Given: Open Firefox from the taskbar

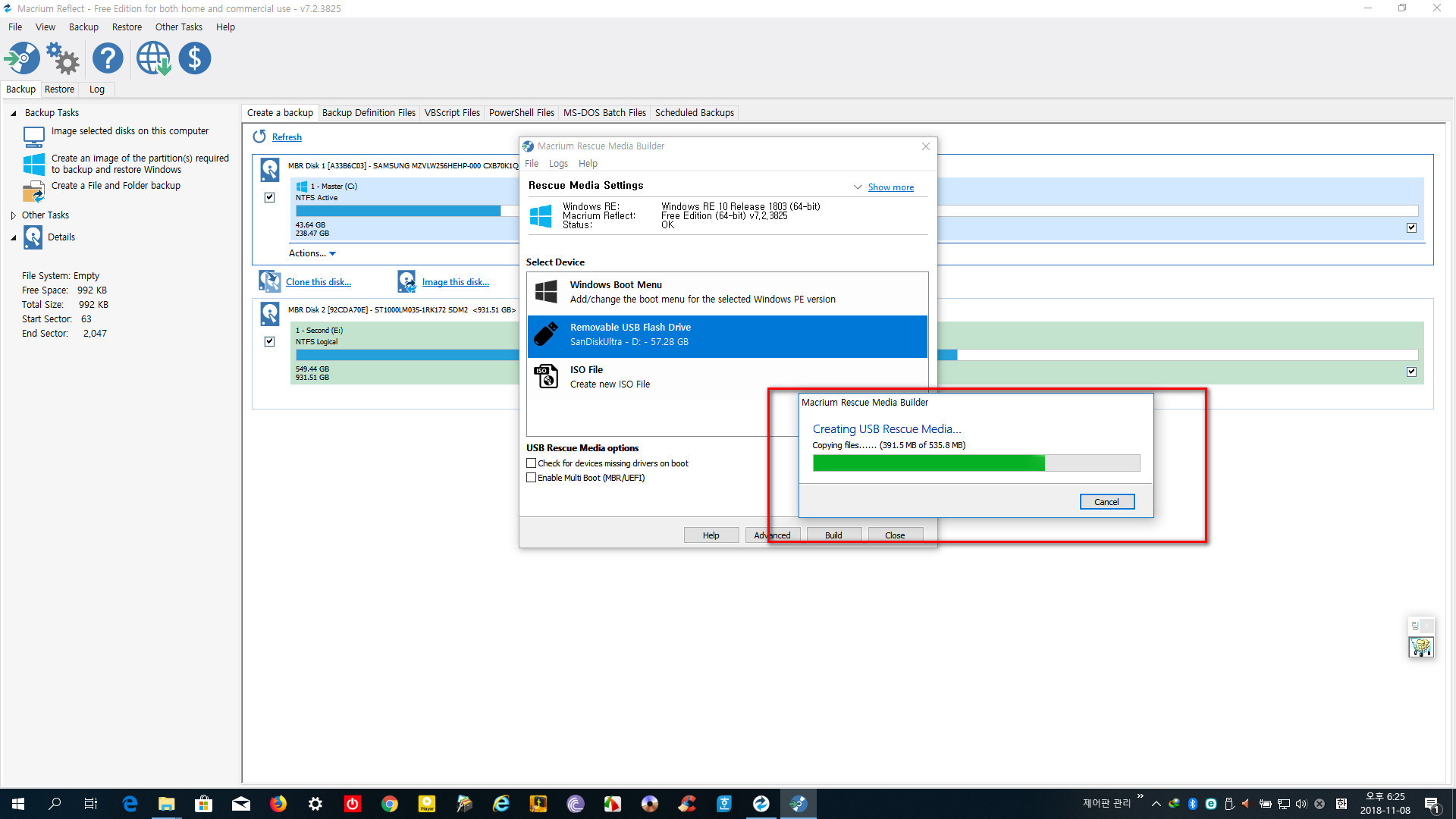Looking at the screenshot, I should tap(278, 804).
